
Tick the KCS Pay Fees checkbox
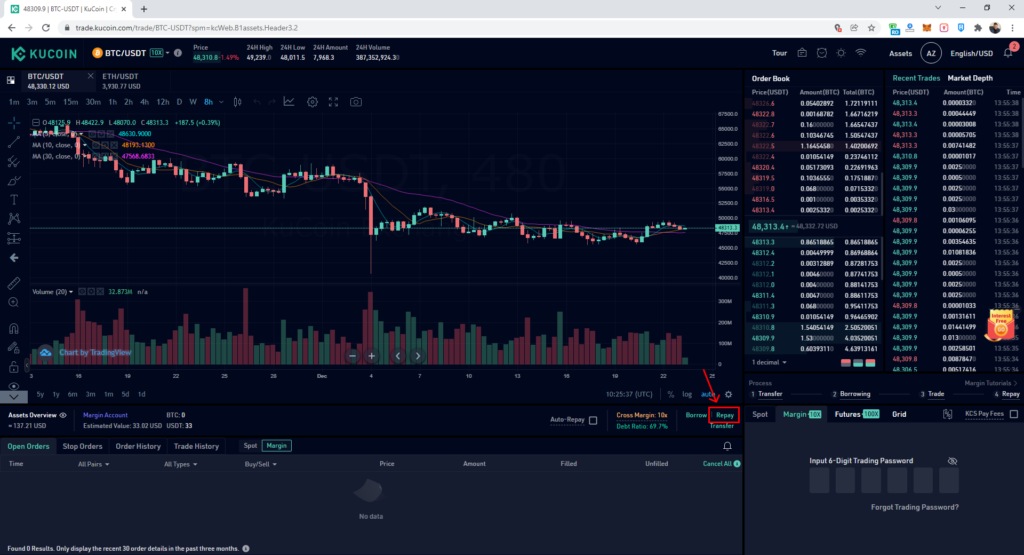click(1013, 414)
